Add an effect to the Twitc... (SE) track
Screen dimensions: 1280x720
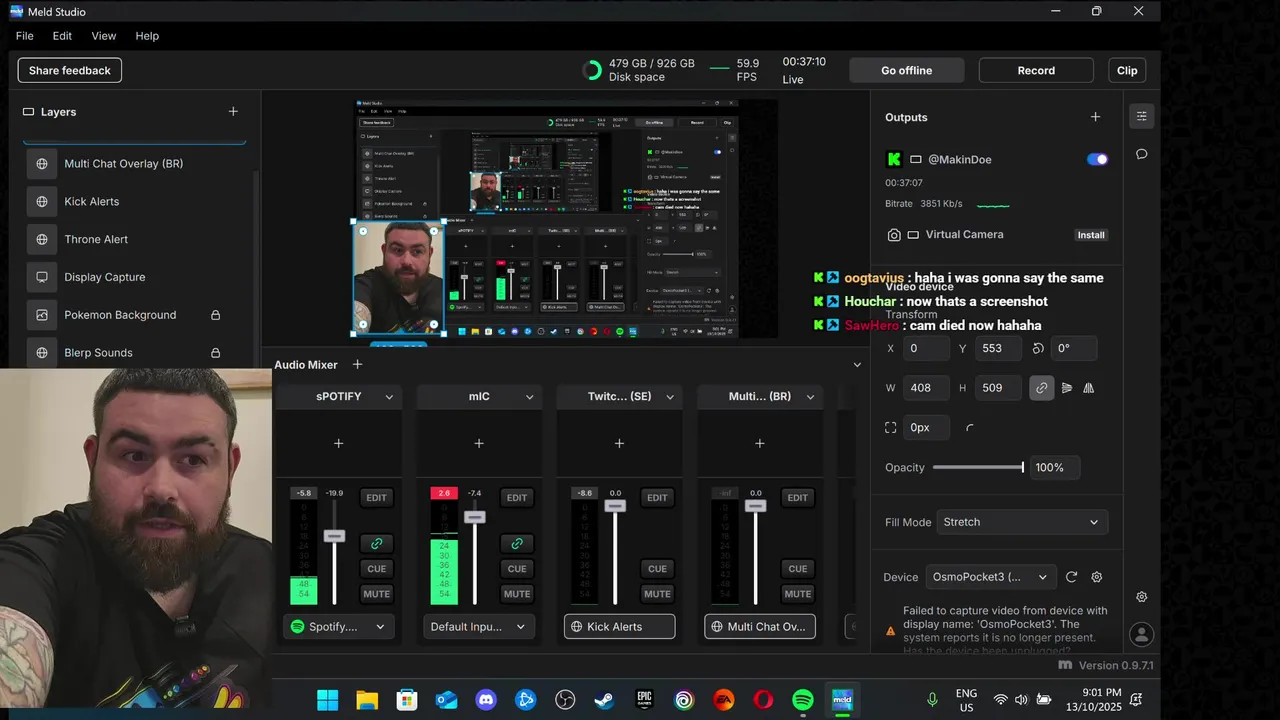[619, 443]
